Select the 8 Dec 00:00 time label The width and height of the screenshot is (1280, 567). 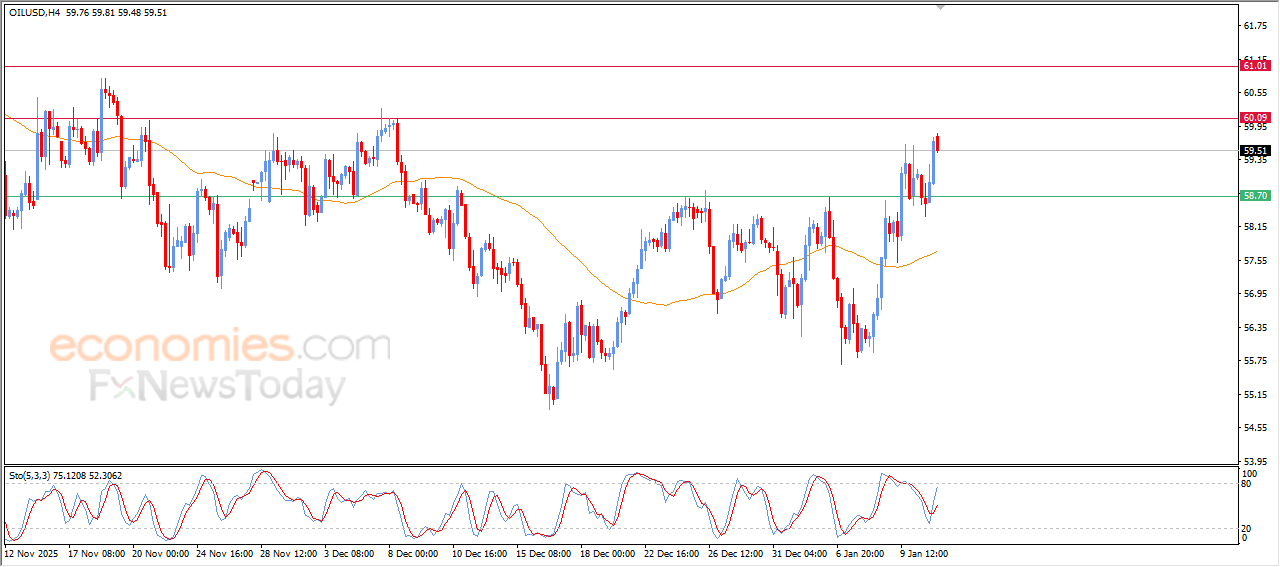click(412, 552)
